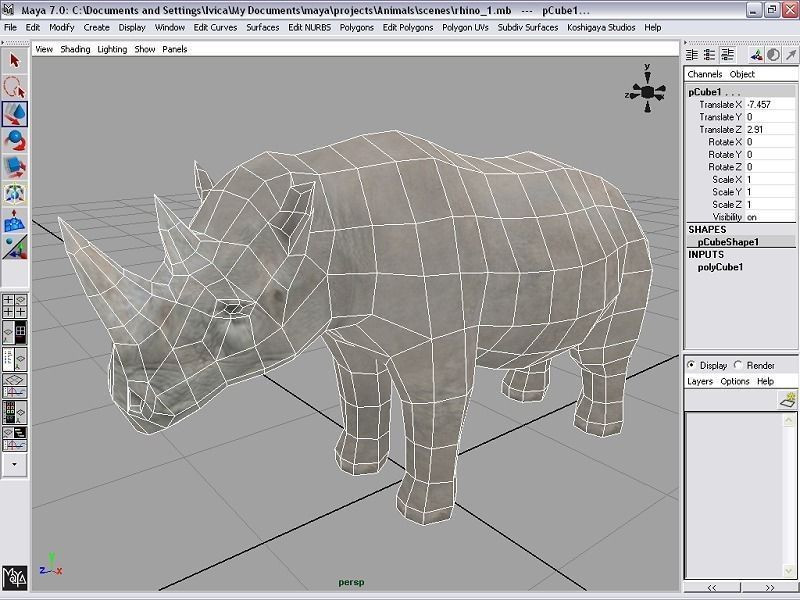Switch to Persp/Outliner layout
This screenshot has height=600, width=800.
(14, 333)
